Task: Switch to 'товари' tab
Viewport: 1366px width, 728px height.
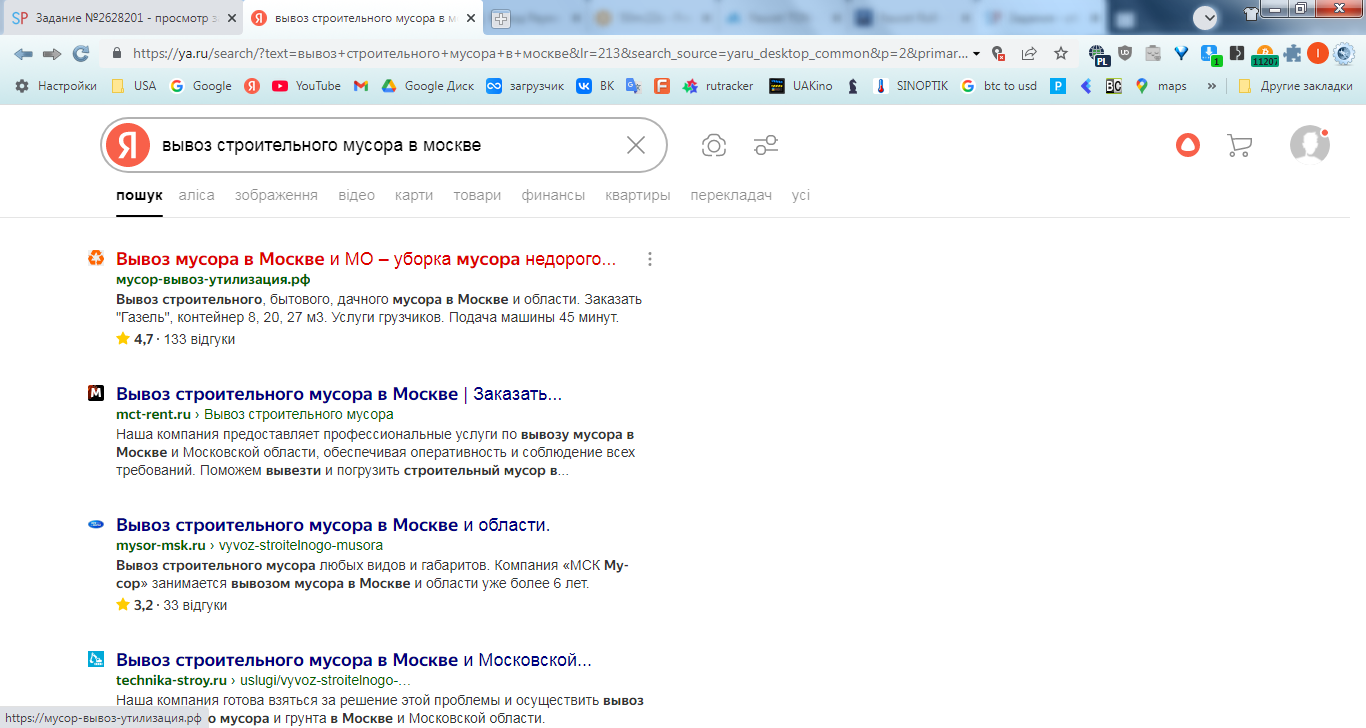Action: 477,195
